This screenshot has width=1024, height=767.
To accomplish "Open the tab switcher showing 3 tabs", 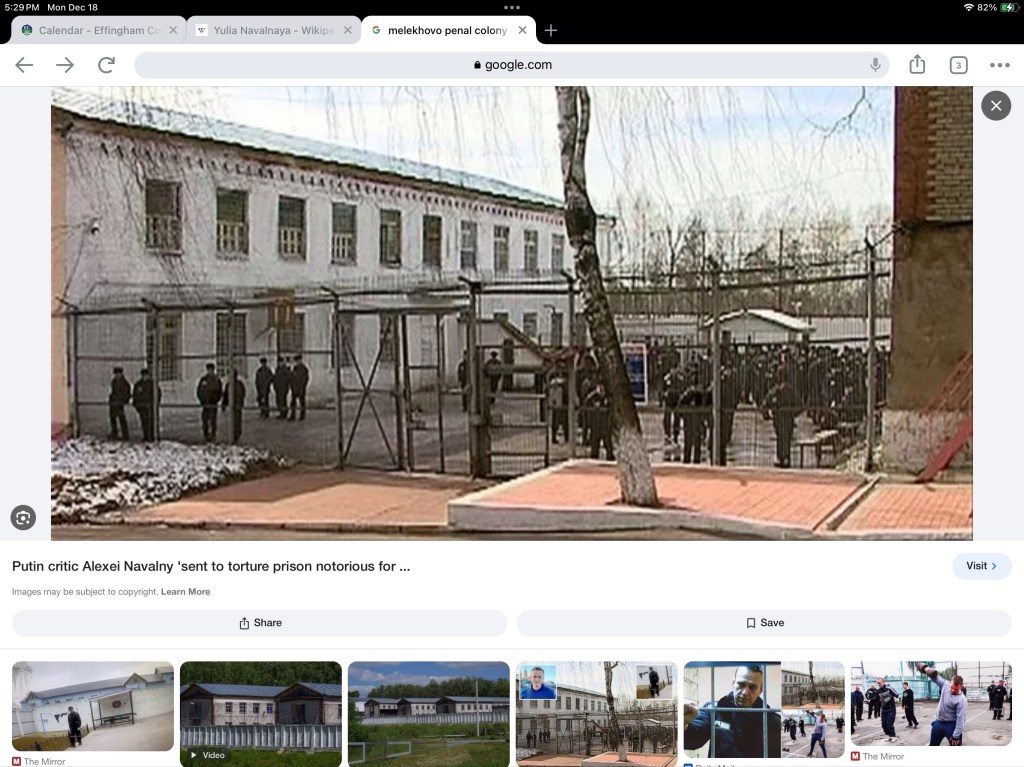I will click(958, 65).
